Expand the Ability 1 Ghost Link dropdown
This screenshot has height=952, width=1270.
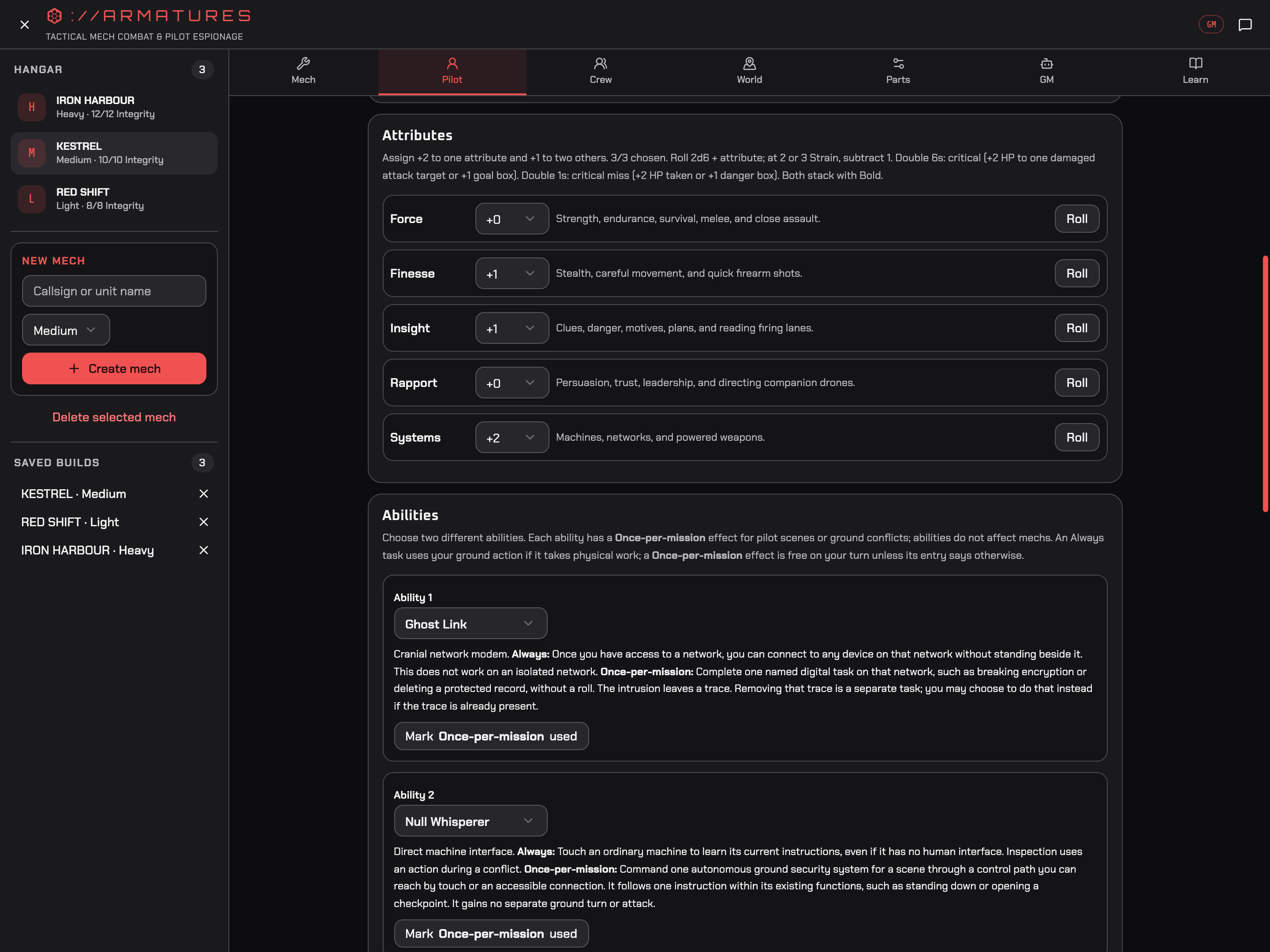coord(470,624)
